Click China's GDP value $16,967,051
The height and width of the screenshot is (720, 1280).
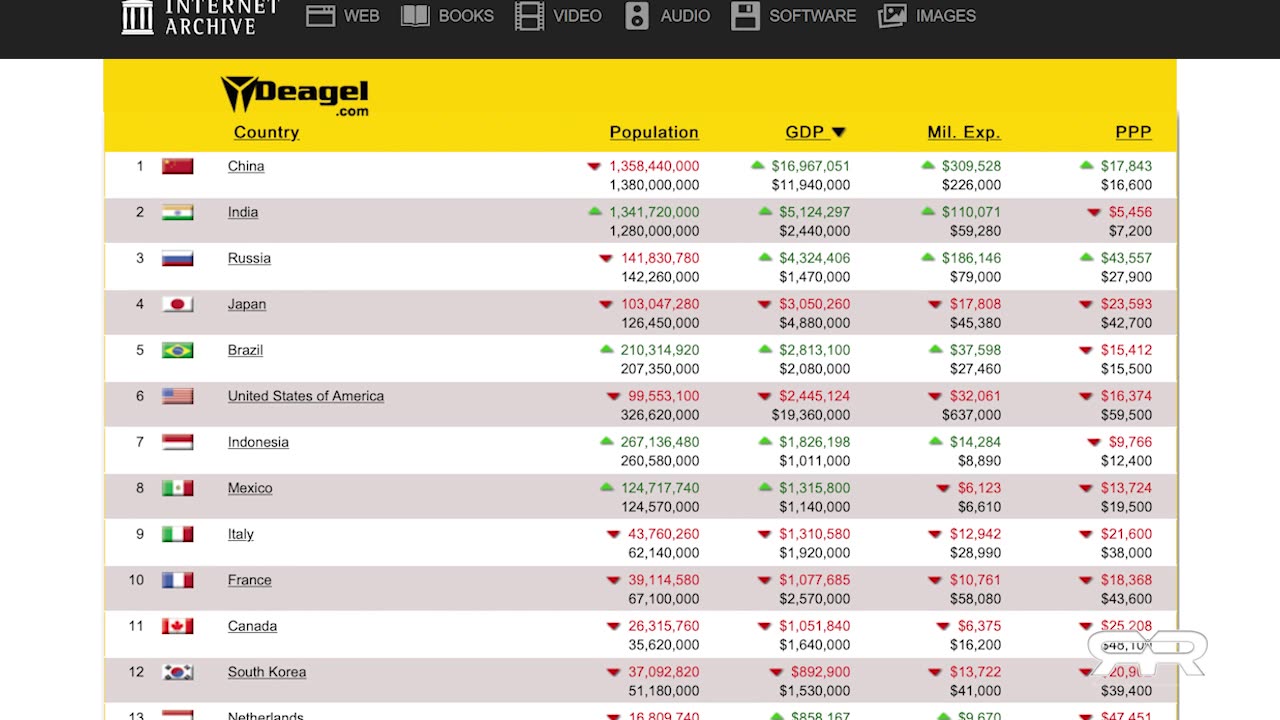811,166
